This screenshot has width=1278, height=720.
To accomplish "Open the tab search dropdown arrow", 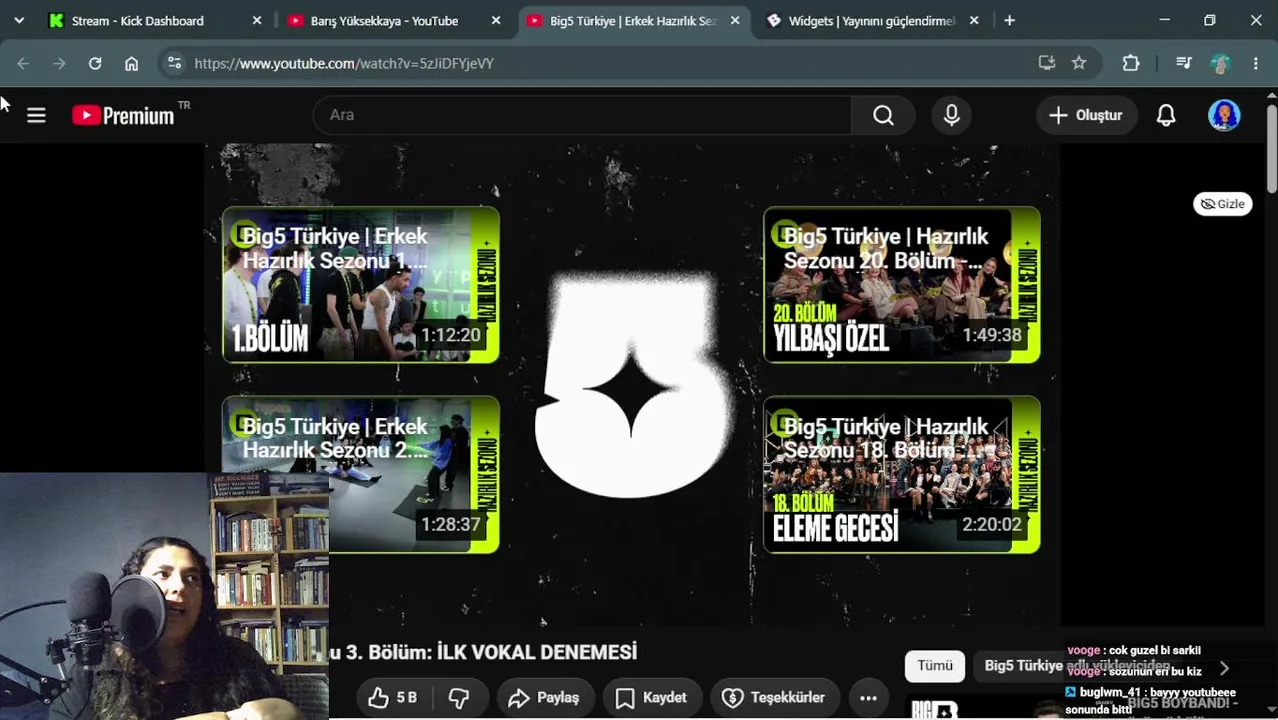I will [18, 20].
